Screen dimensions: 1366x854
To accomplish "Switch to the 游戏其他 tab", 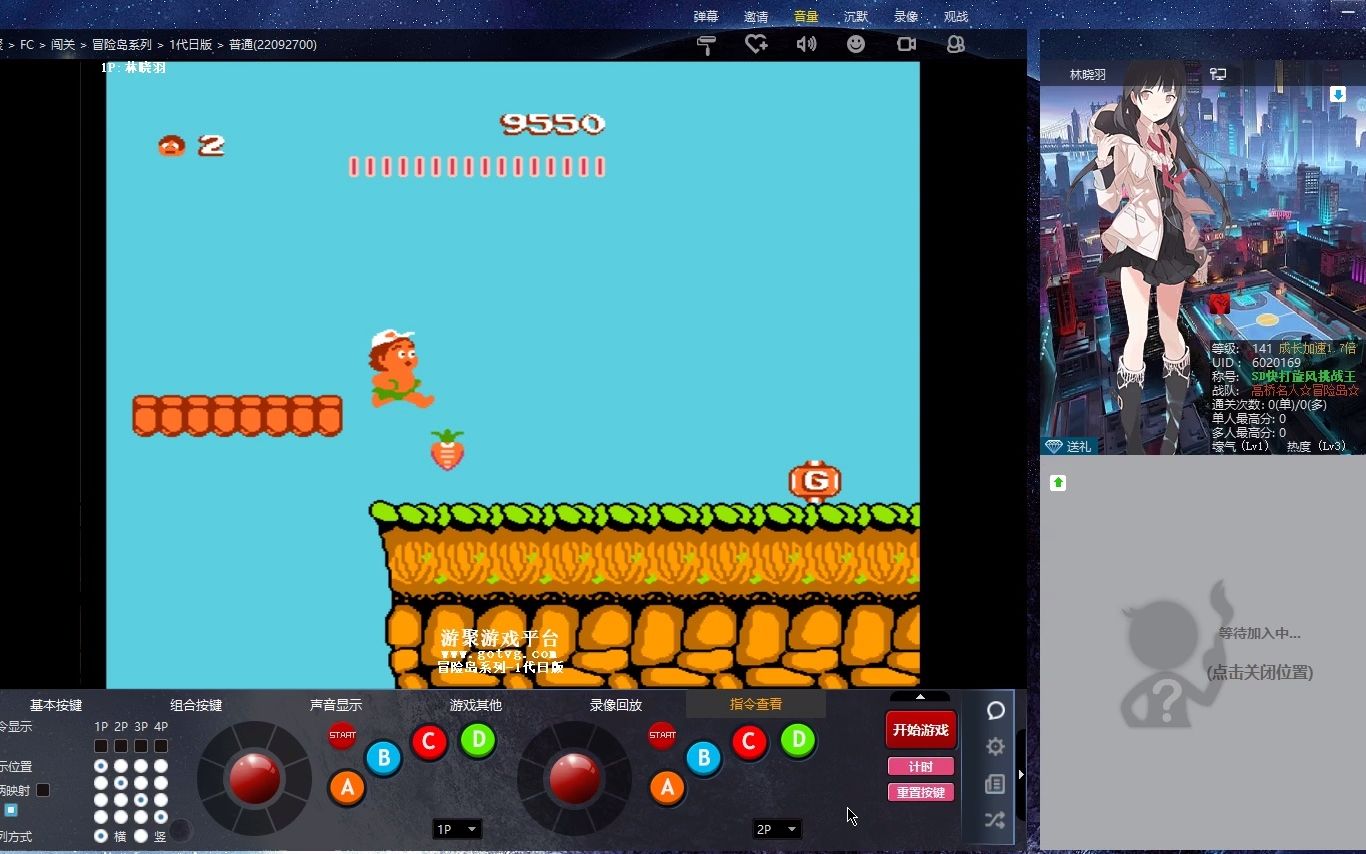I will (x=476, y=705).
